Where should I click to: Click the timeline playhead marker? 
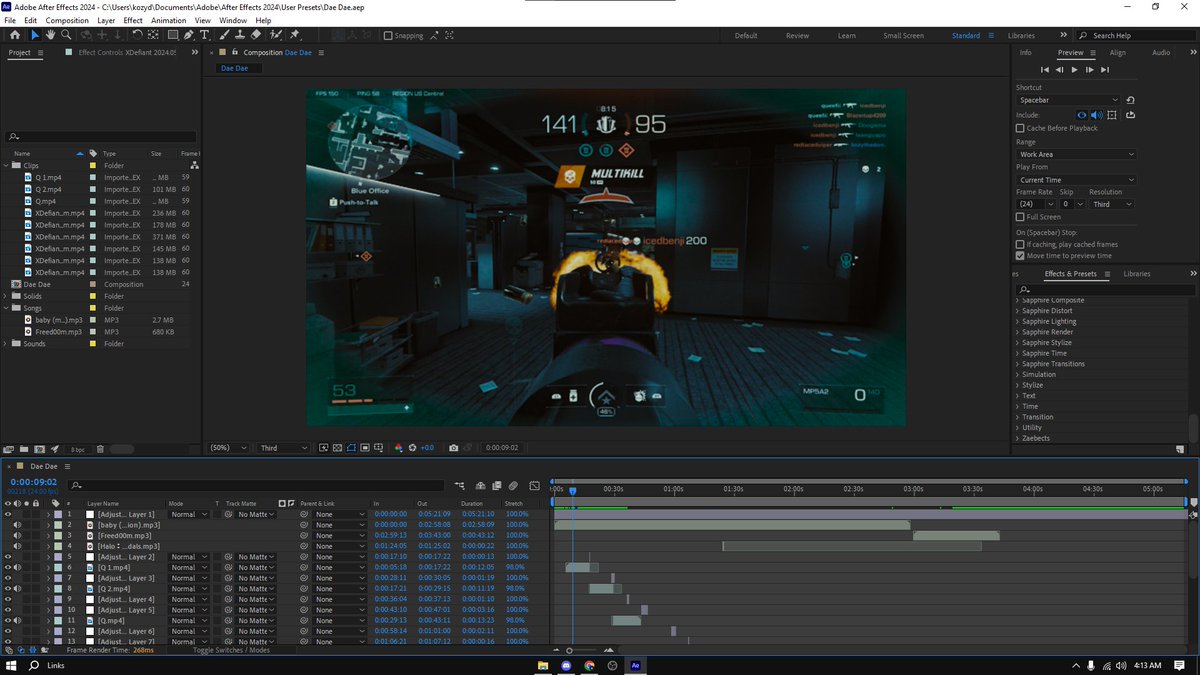[573, 490]
